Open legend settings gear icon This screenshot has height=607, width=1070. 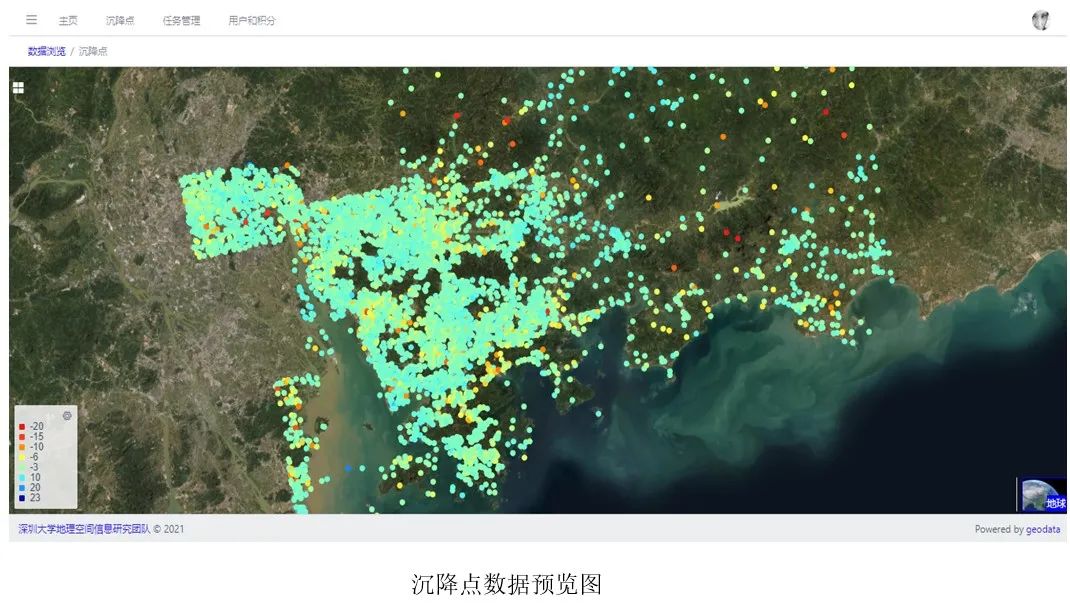67,415
